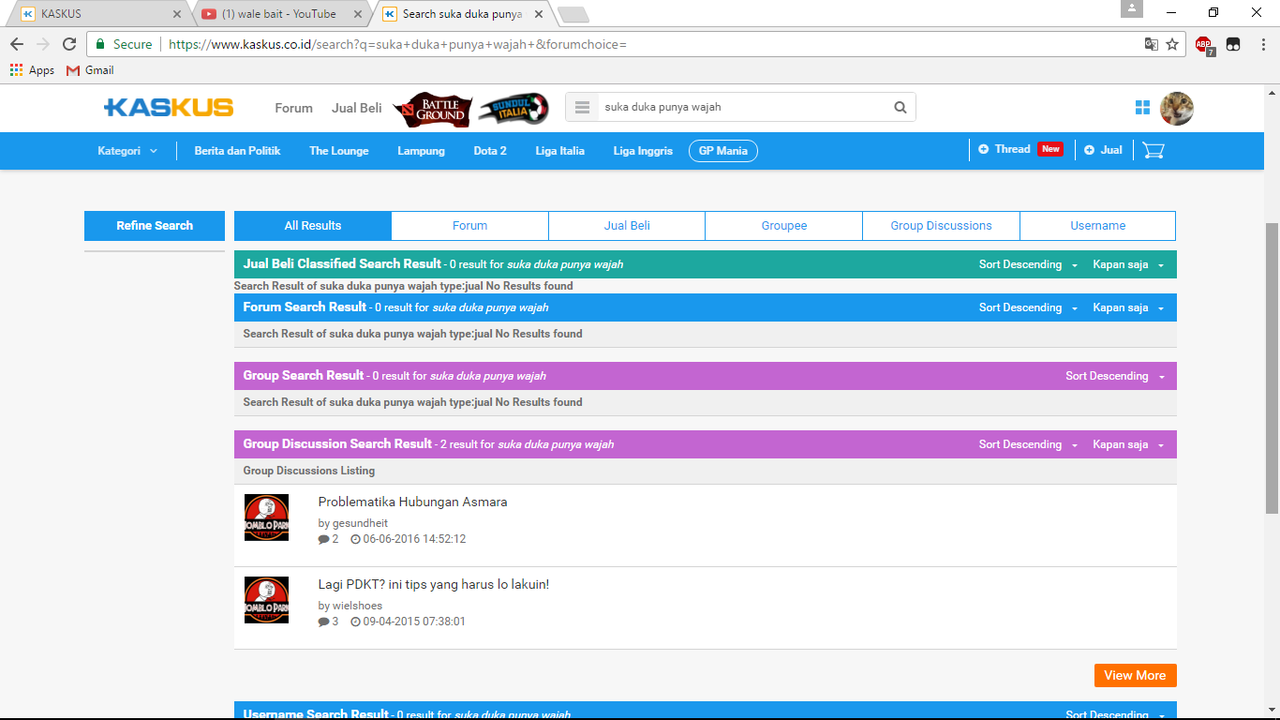Open Berita dan Politik category
The width and height of the screenshot is (1280, 720).
[237, 151]
